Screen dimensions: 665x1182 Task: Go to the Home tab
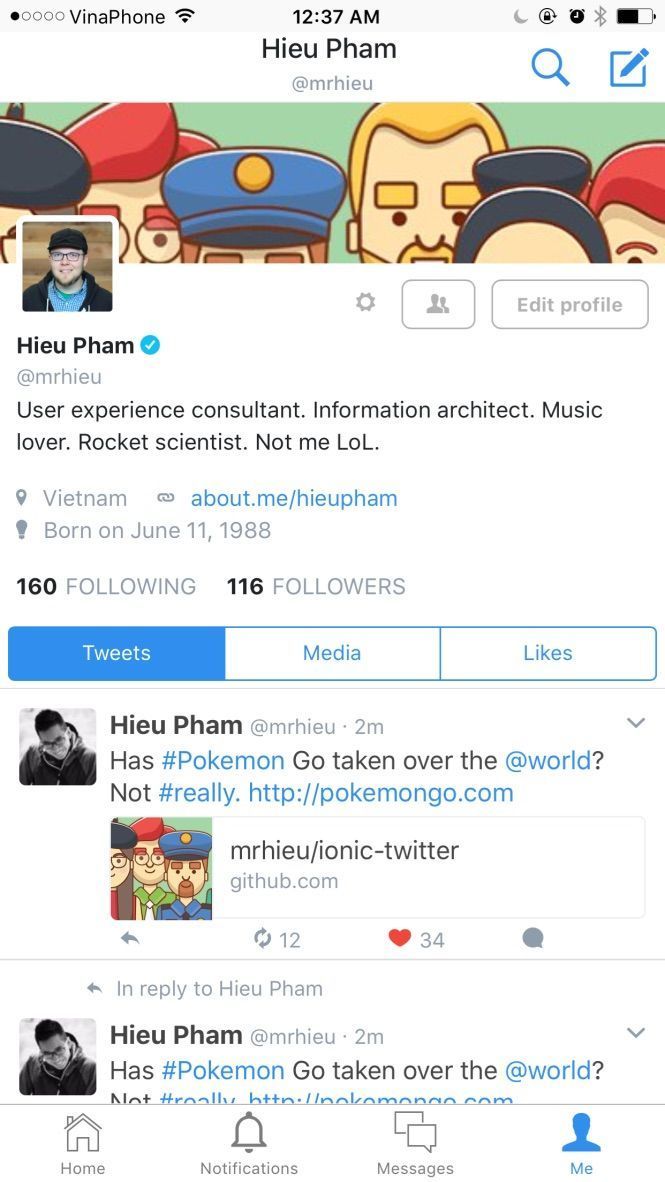pos(83,1144)
